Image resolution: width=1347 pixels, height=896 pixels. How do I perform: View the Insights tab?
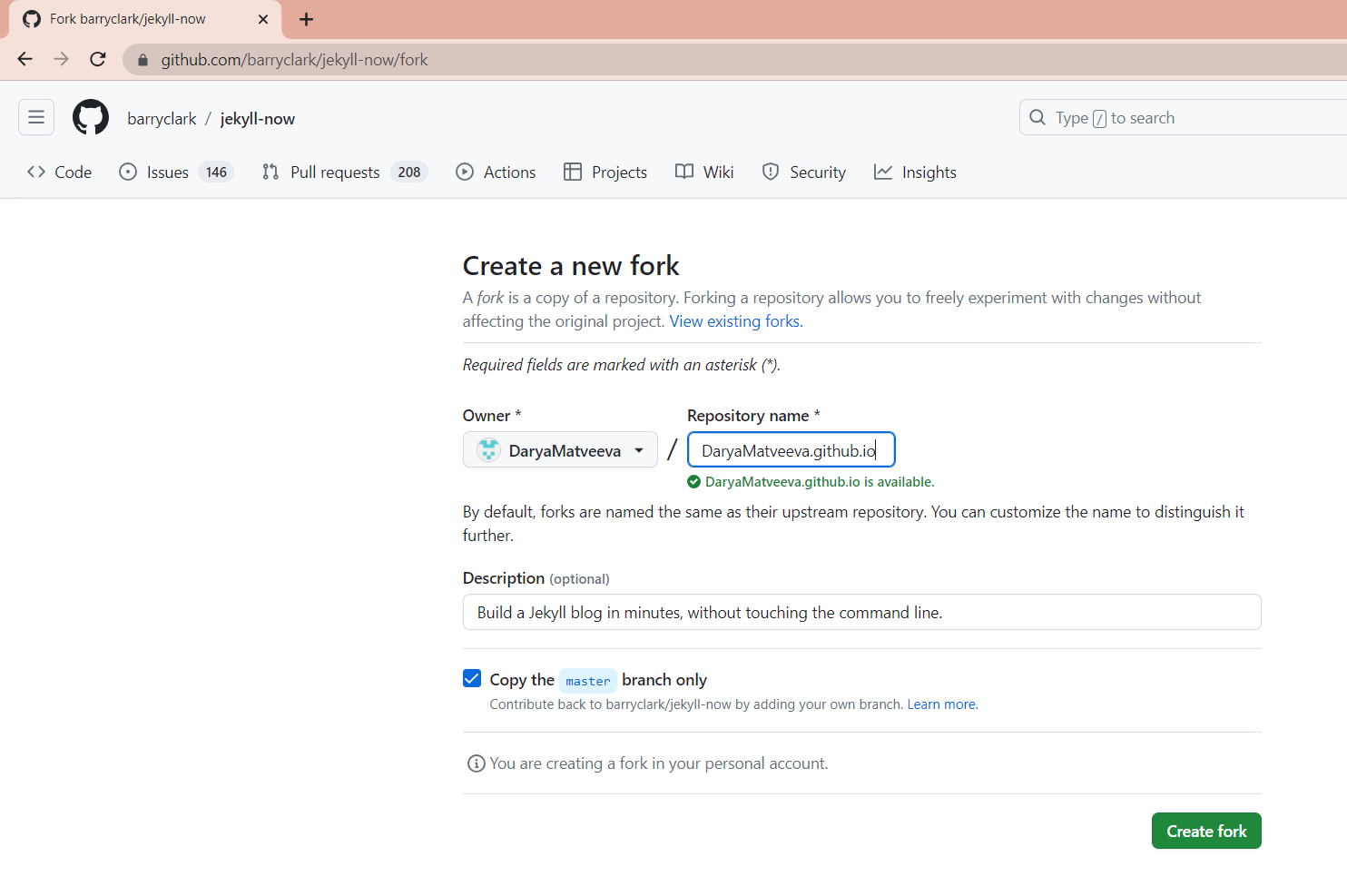coord(915,172)
